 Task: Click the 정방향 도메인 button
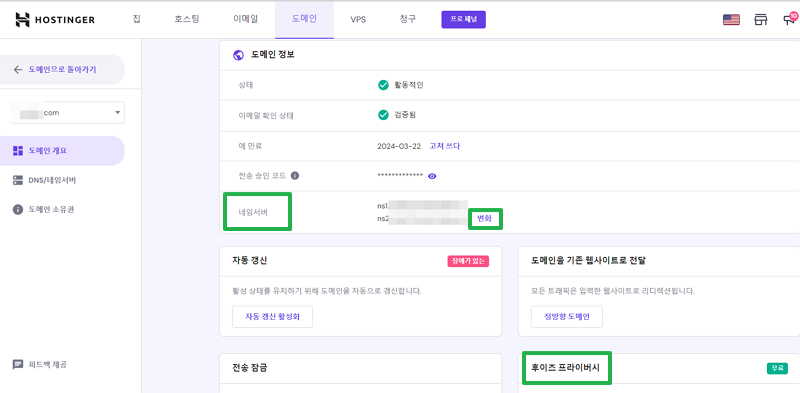click(567, 316)
